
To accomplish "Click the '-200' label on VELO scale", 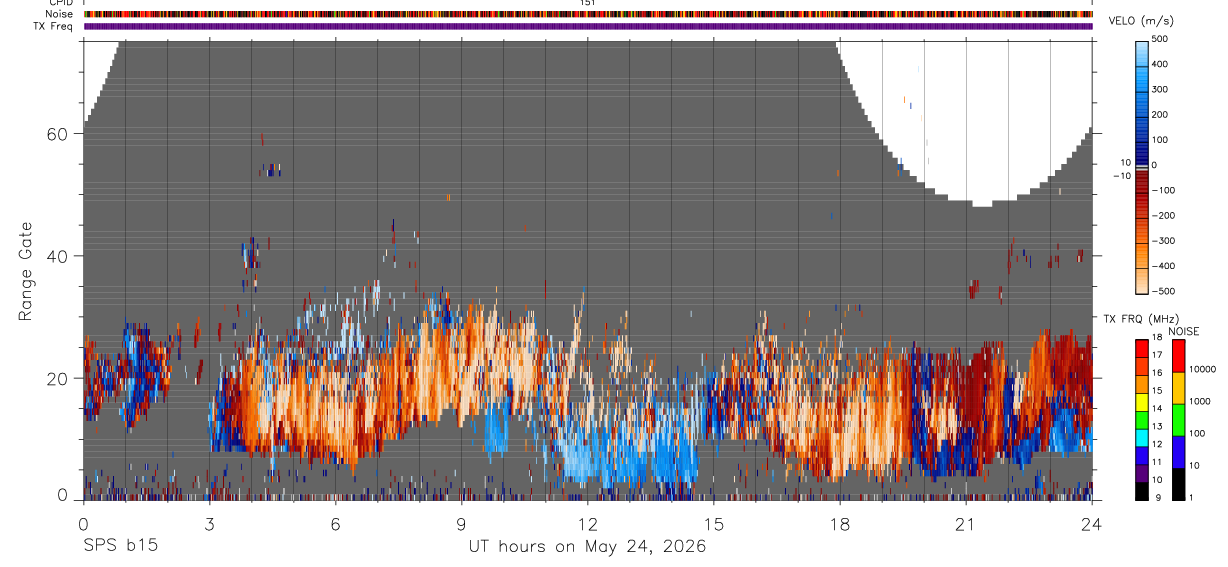I will 1163,215.
